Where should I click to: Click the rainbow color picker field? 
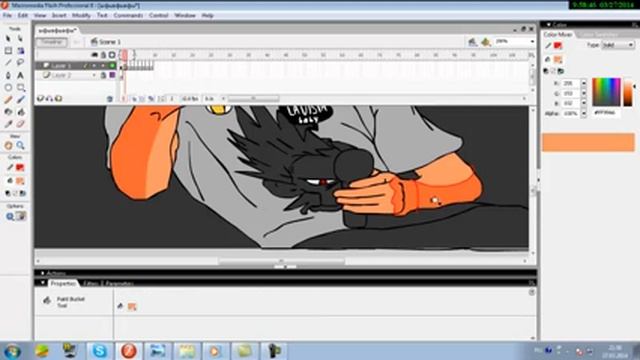606,92
